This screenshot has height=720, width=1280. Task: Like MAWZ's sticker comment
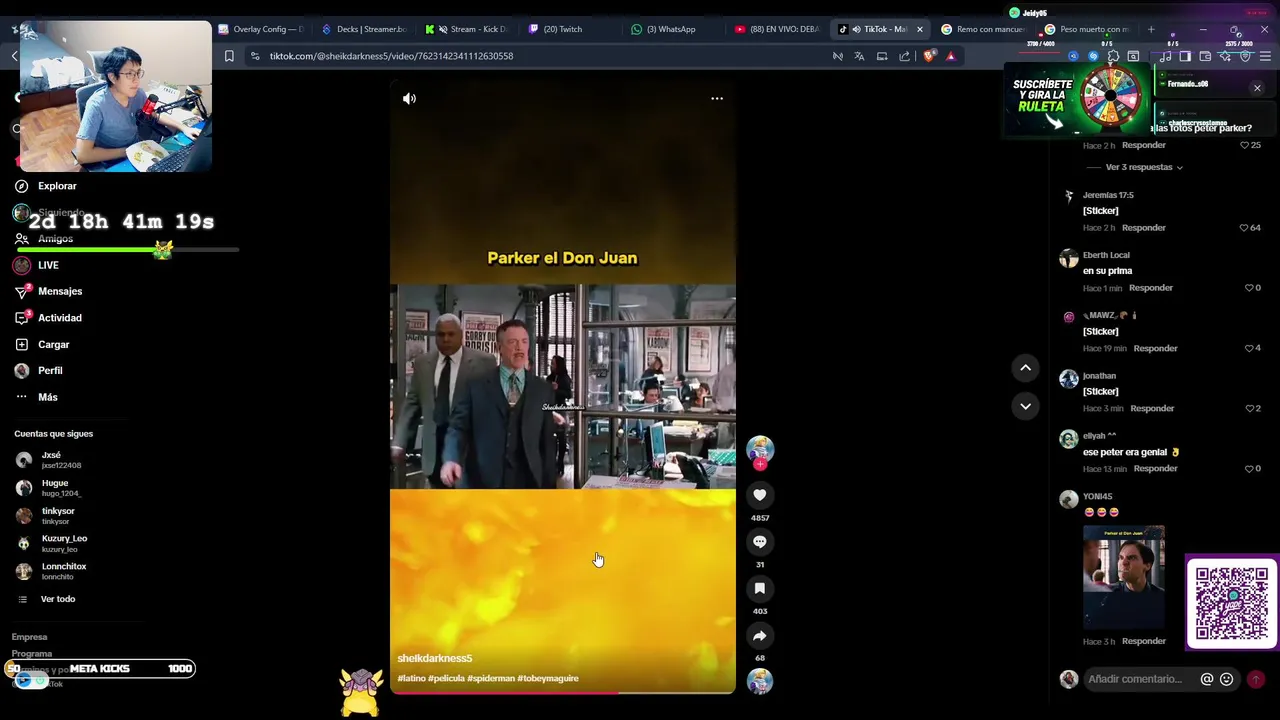coord(1249,348)
